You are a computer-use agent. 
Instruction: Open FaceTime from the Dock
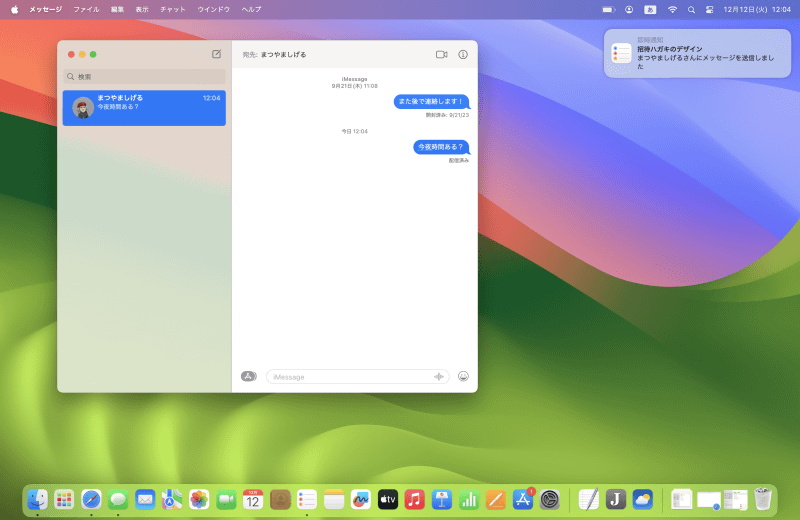pos(226,499)
